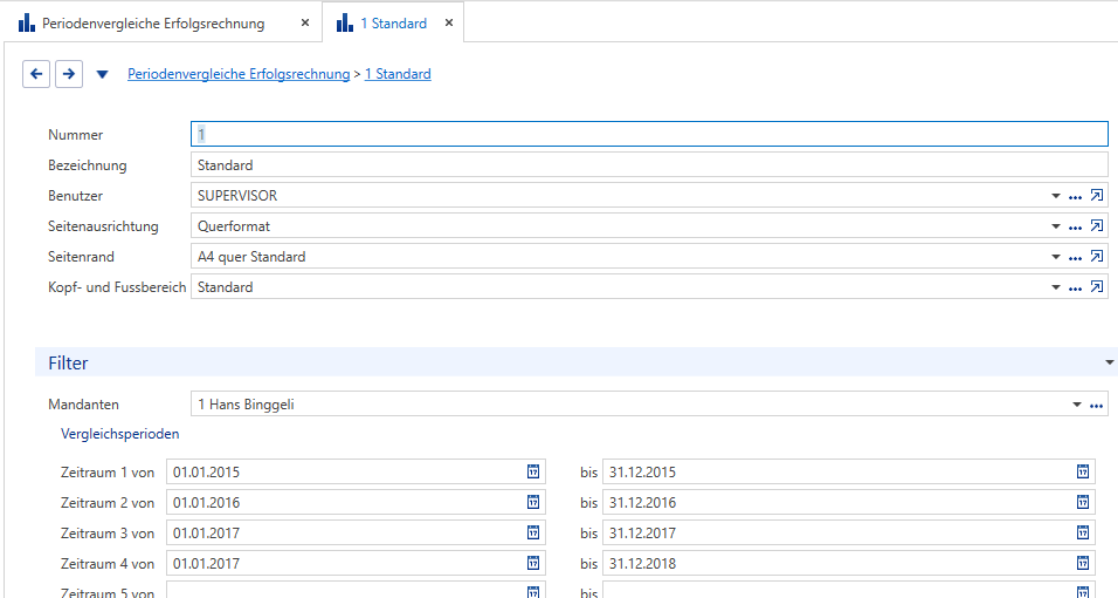This screenshot has height=598, width=1118.
Task: Click the ellipsis lookup for Seitenrand
Action: point(1075,258)
